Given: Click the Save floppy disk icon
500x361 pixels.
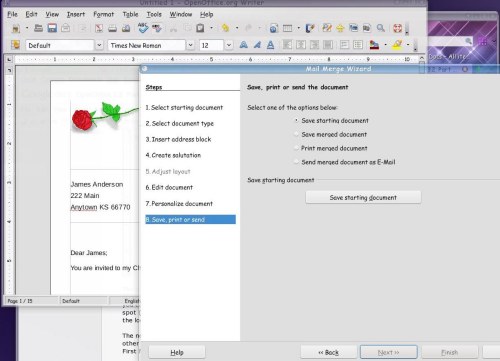Looking at the screenshot, I should (x=52, y=28).
